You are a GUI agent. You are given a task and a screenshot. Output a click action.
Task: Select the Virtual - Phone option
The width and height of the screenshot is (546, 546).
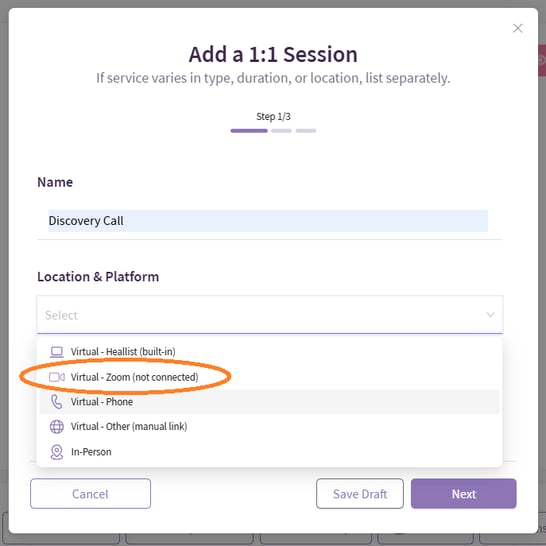click(x=270, y=402)
